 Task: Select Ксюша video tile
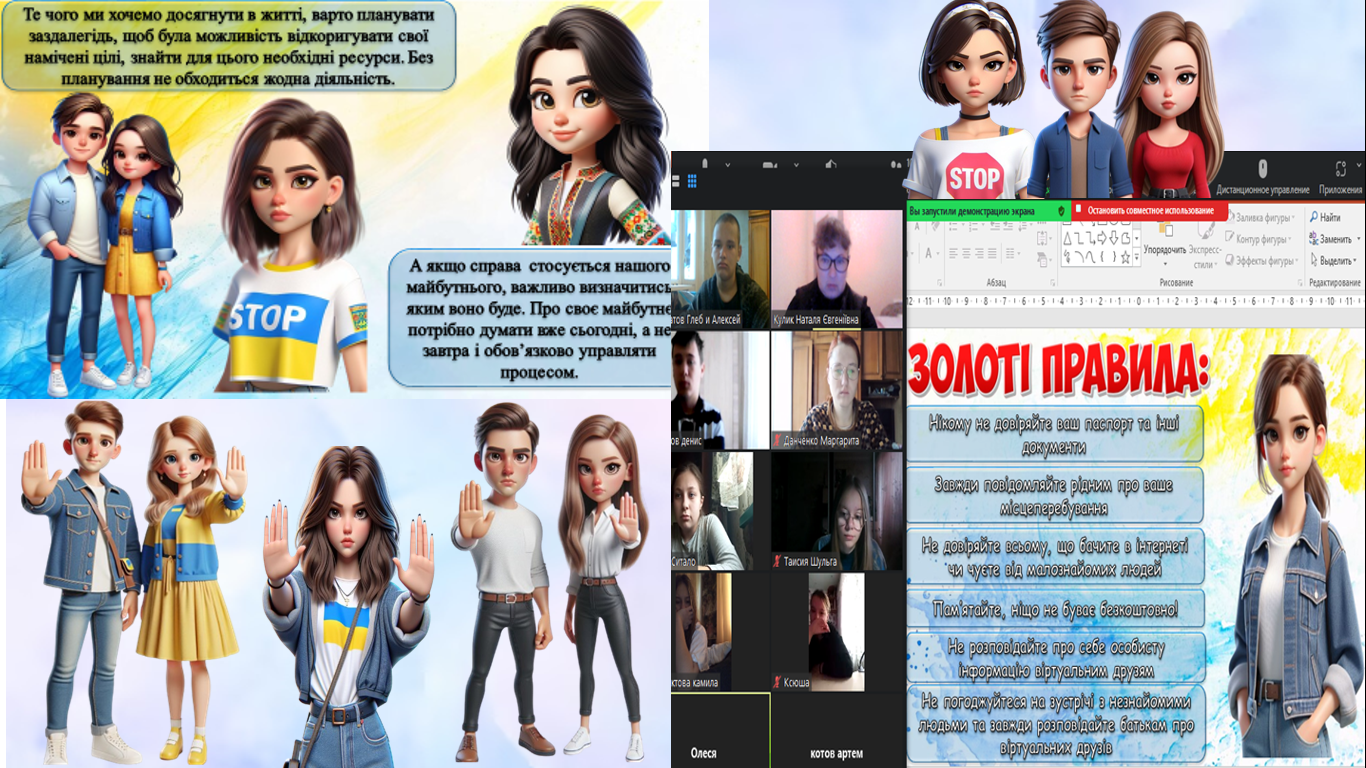pyautogui.click(x=837, y=632)
